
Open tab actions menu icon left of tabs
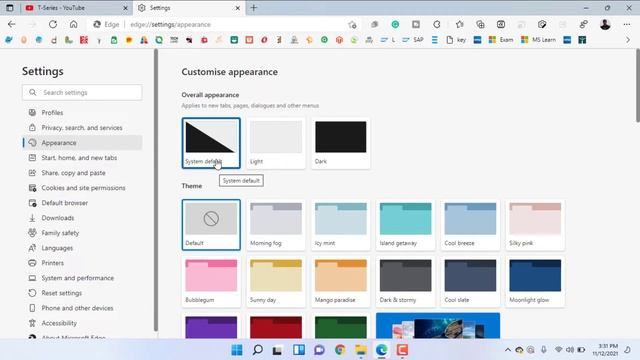pyautogui.click(x=10, y=8)
